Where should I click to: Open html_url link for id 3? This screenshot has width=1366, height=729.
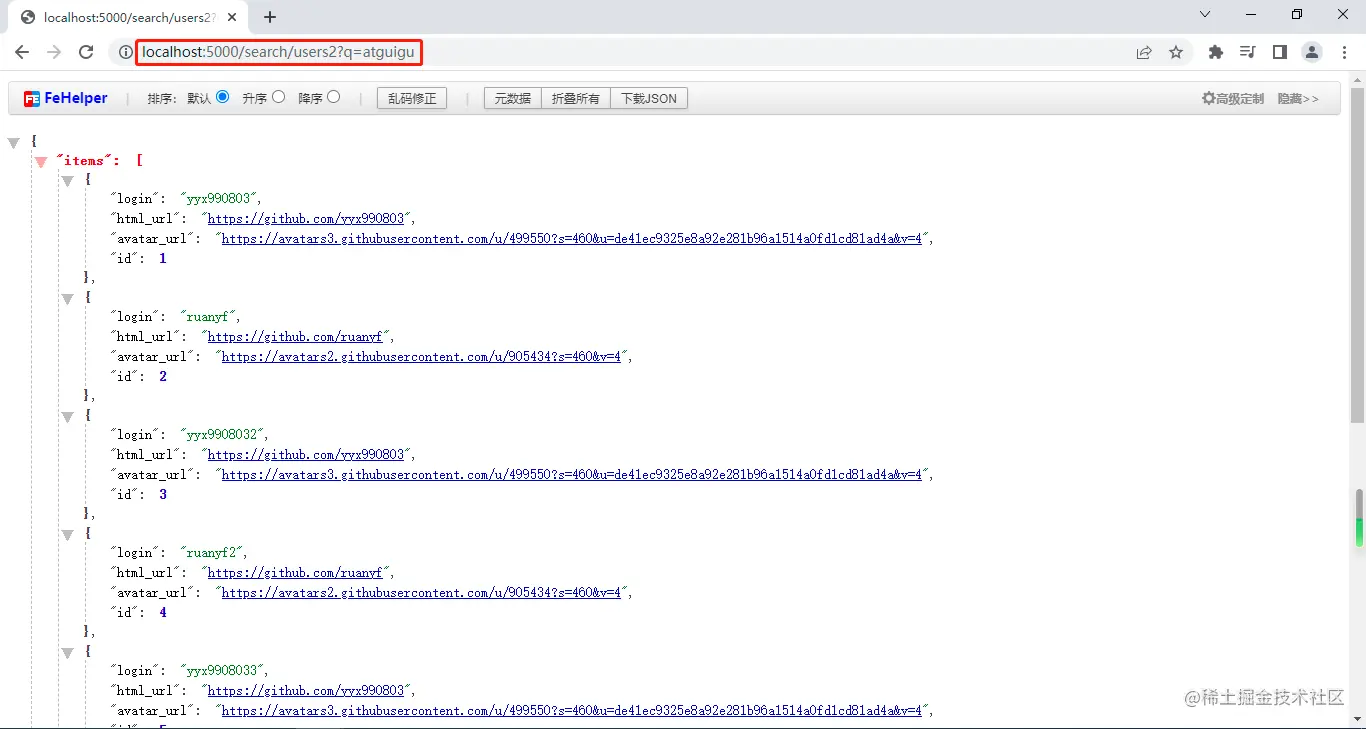tap(306, 455)
